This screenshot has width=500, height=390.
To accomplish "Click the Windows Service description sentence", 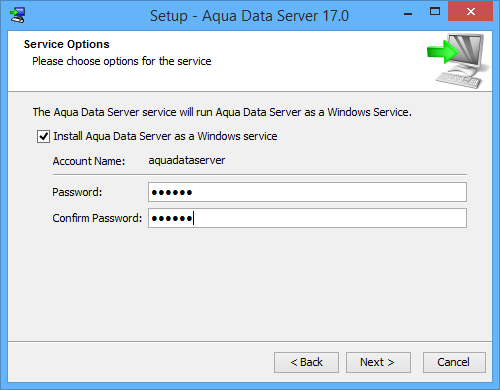I will tap(222, 112).
